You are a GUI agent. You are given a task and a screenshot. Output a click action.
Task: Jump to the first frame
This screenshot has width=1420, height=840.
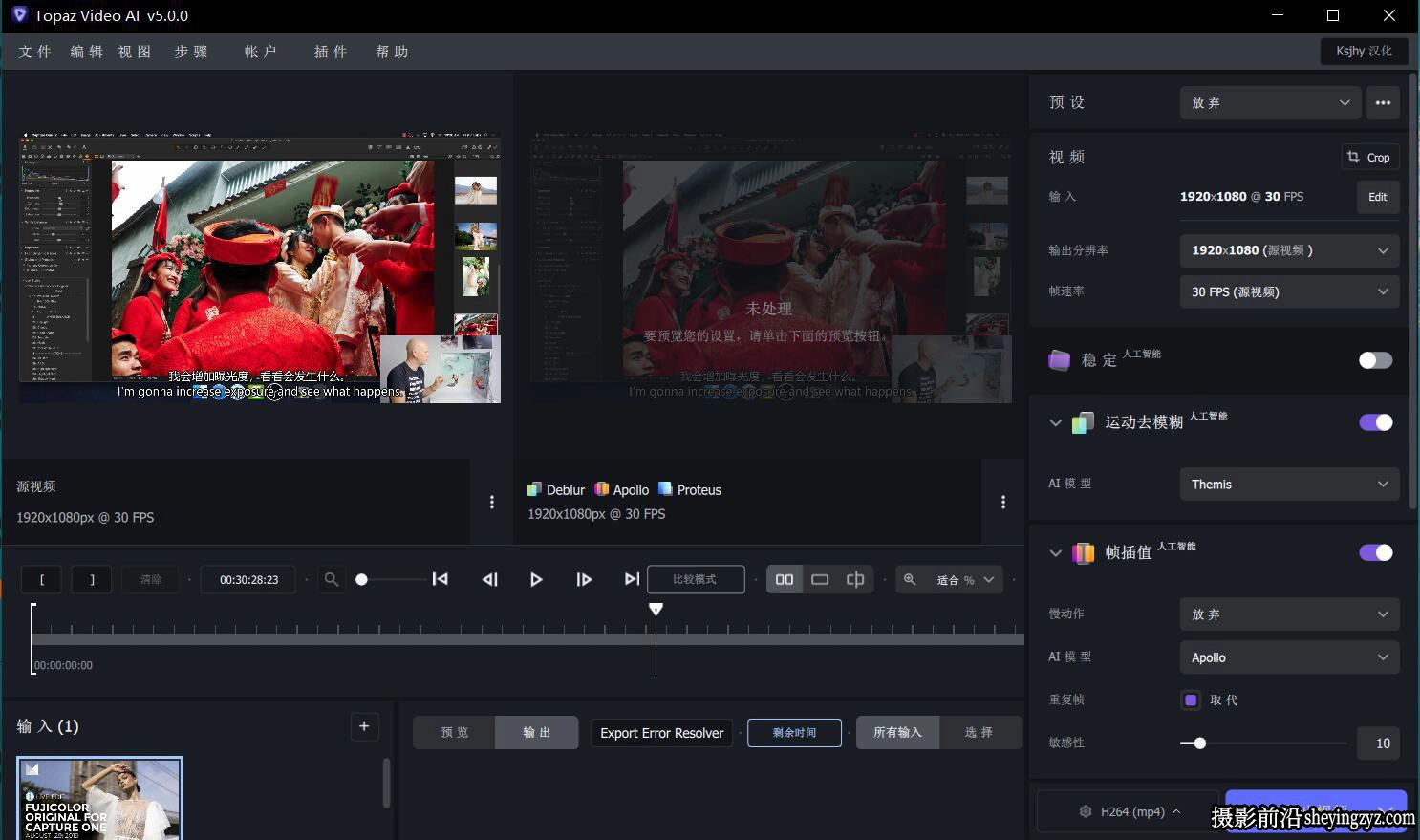click(x=441, y=579)
